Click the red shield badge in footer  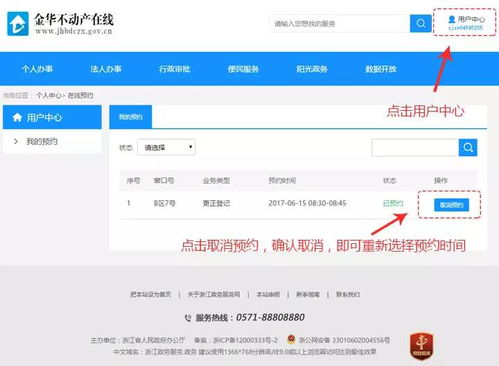[421, 346]
